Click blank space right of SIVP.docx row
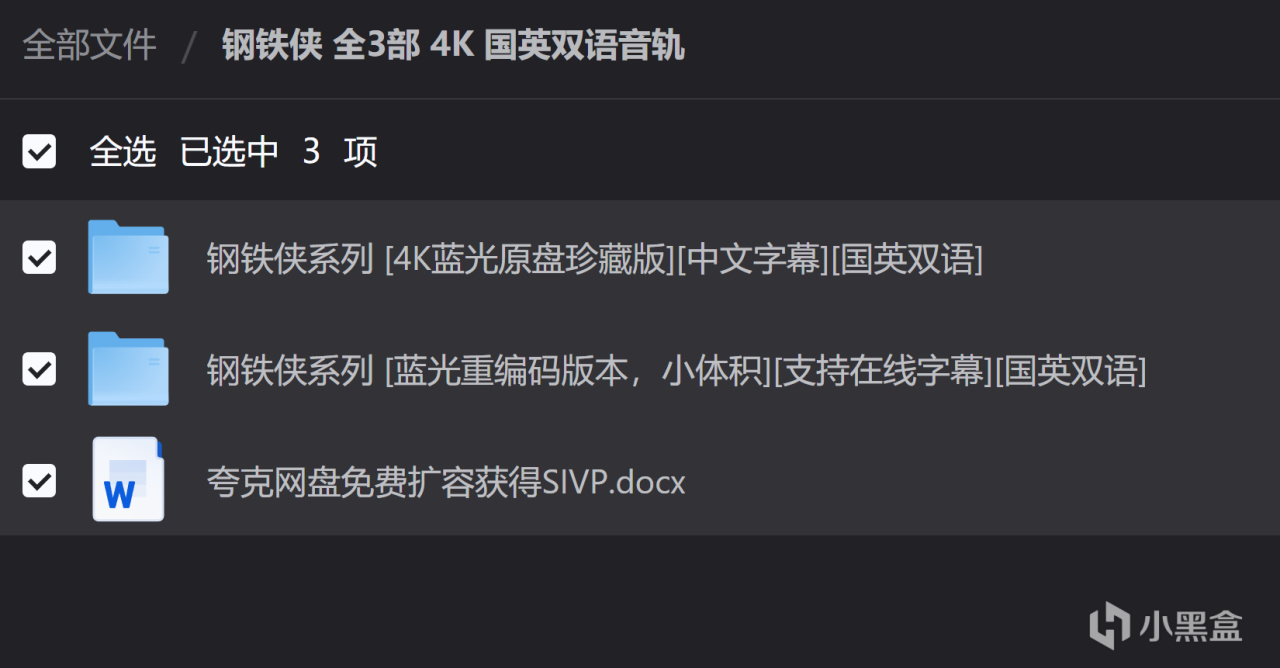Viewport: 1280px width, 668px height. tap(980, 481)
